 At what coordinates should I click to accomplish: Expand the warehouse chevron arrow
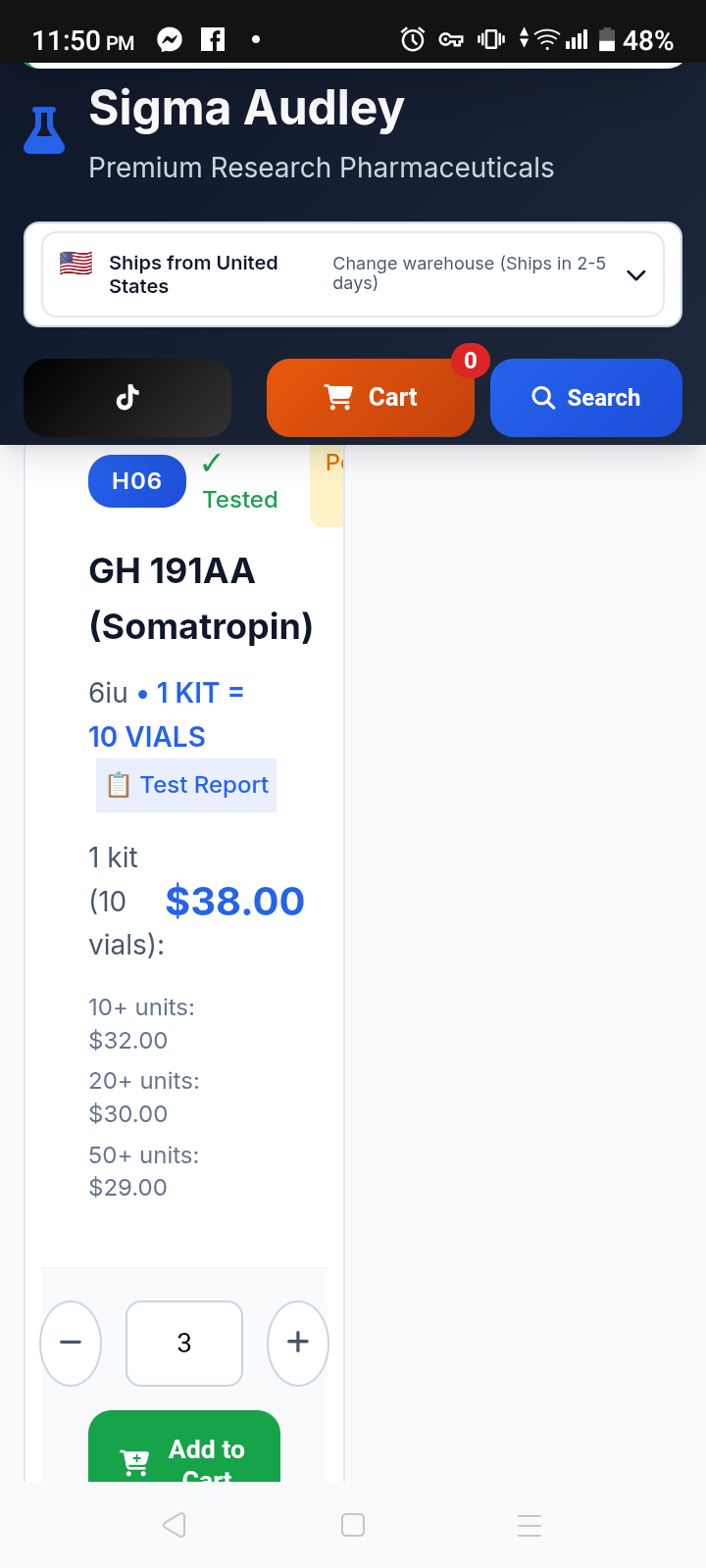click(x=636, y=274)
